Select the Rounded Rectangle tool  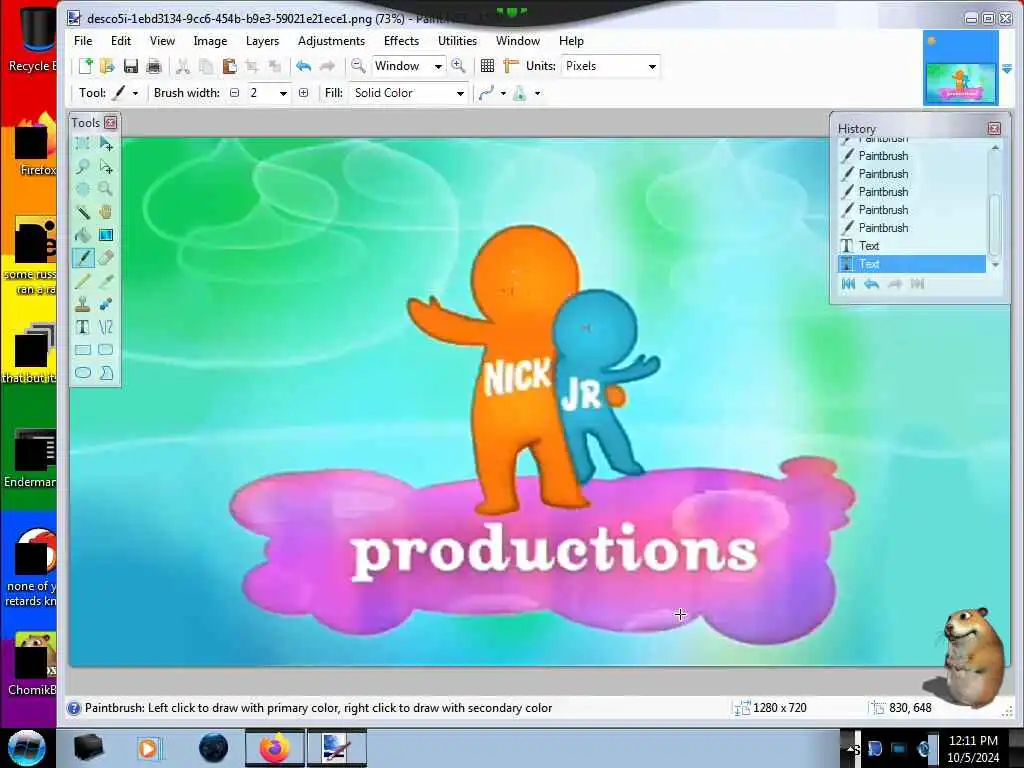tap(106, 350)
